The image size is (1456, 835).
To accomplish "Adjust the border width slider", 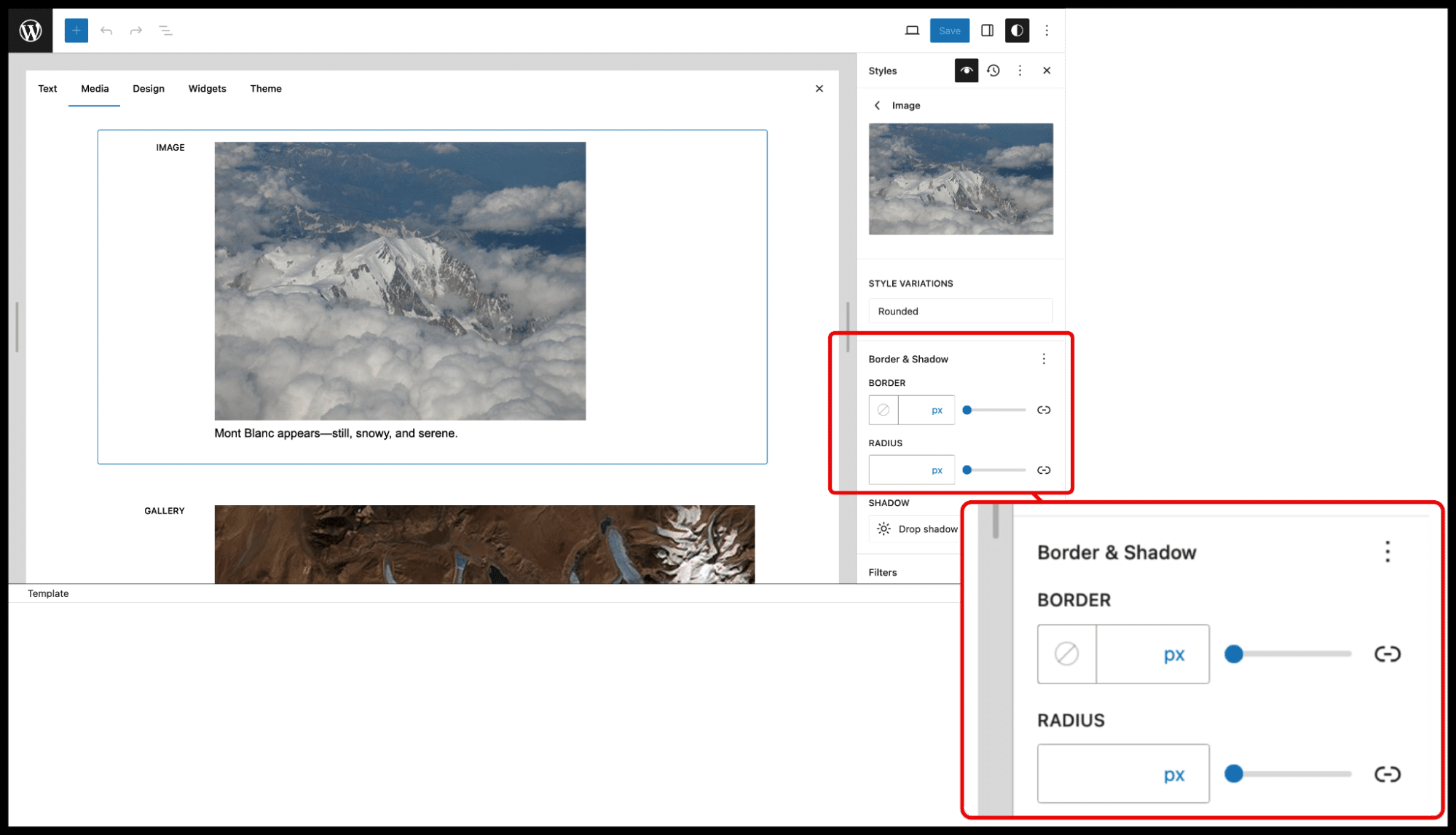I will pyautogui.click(x=994, y=410).
